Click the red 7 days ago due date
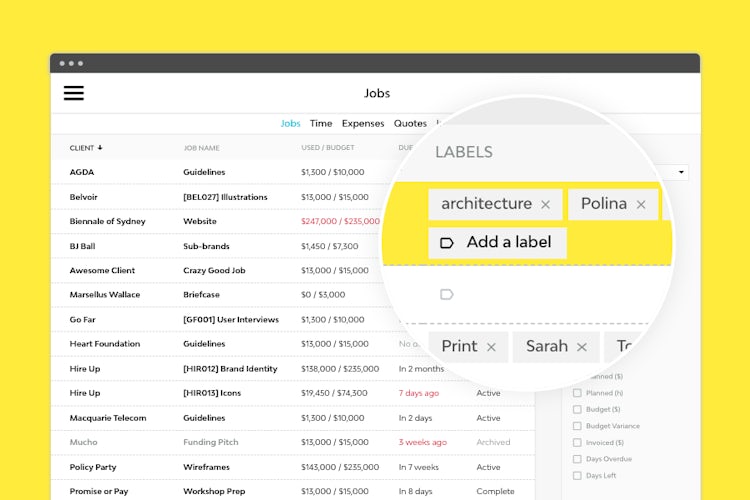This screenshot has height=500, width=750. click(x=419, y=393)
